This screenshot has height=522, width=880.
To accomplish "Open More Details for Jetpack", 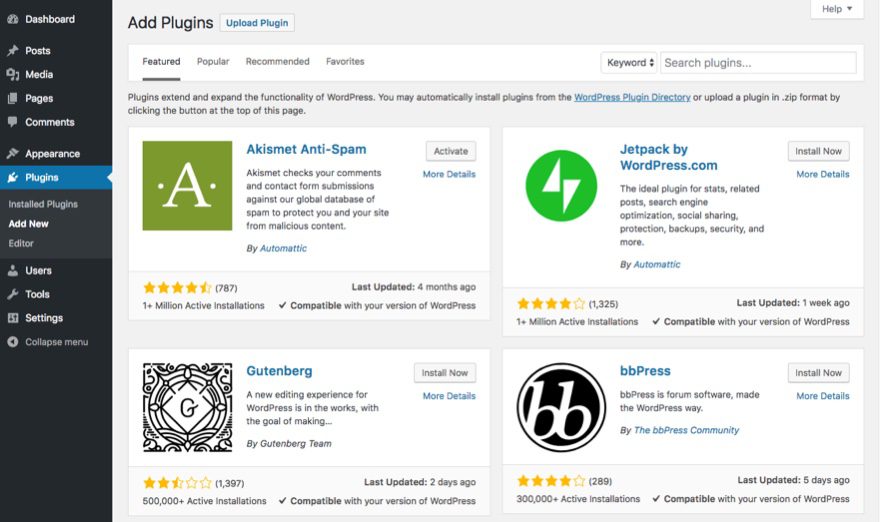I will point(823,175).
